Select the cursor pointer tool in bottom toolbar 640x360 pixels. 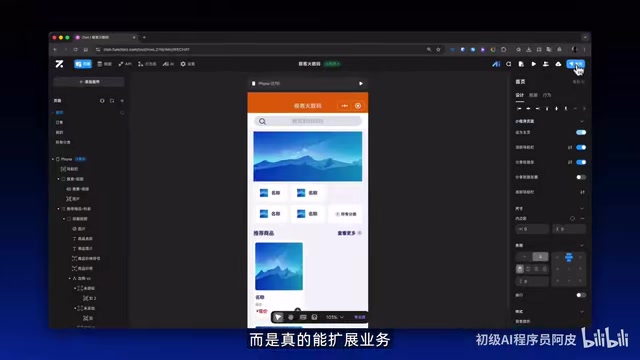pyautogui.click(x=278, y=317)
